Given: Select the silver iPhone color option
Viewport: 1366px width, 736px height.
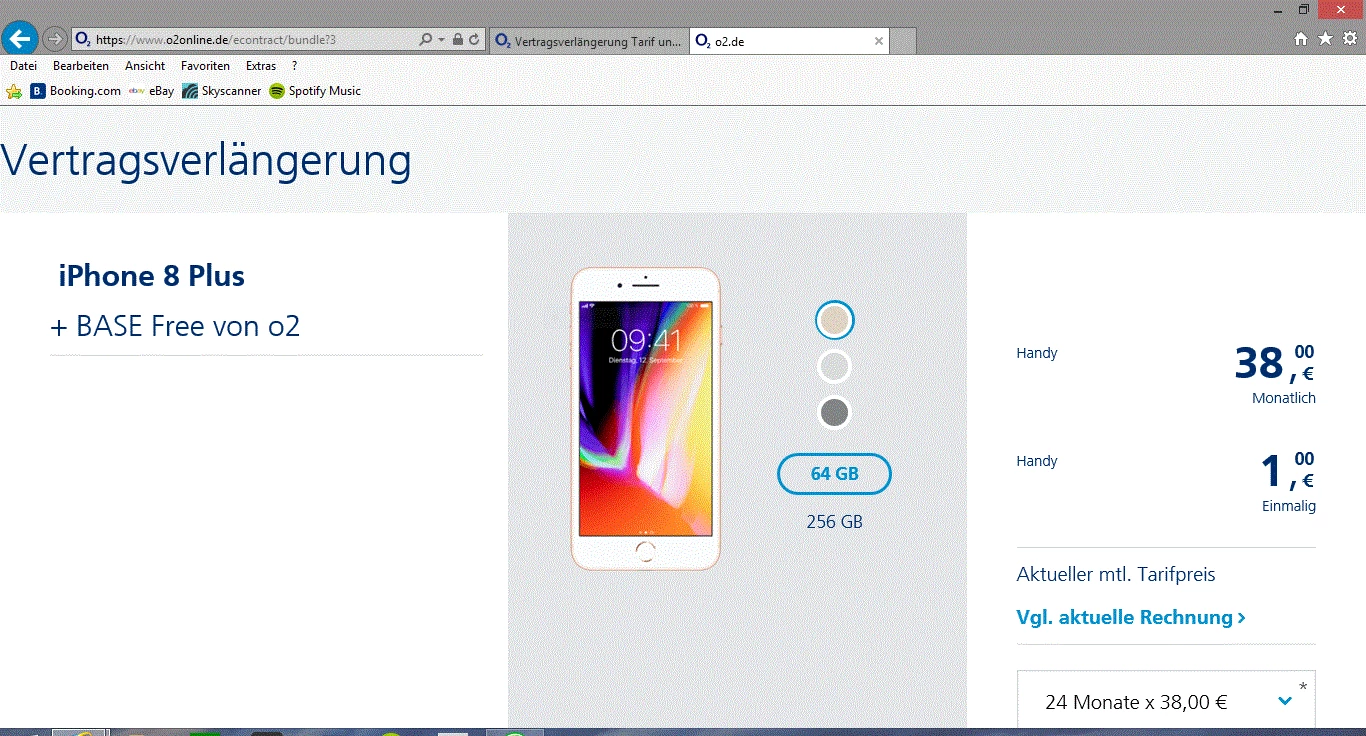Looking at the screenshot, I should 834,366.
